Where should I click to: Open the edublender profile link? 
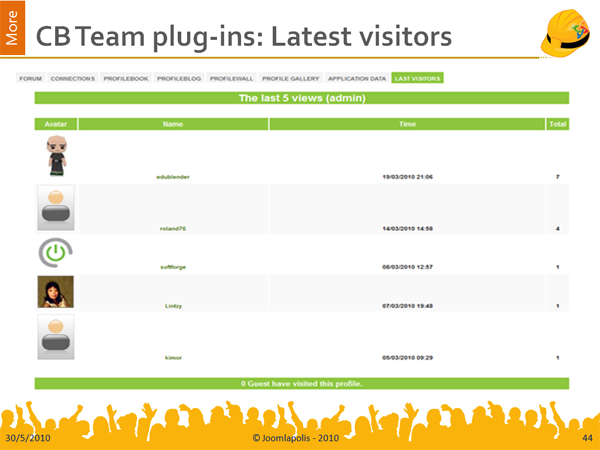173,177
